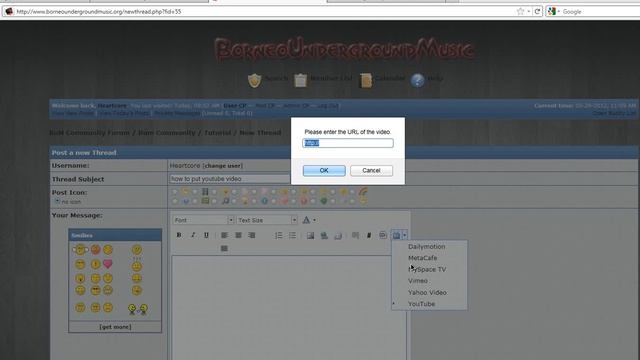Open the Font dropdown
The width and height of the screenshot is (640, 360).
point(203,220)
